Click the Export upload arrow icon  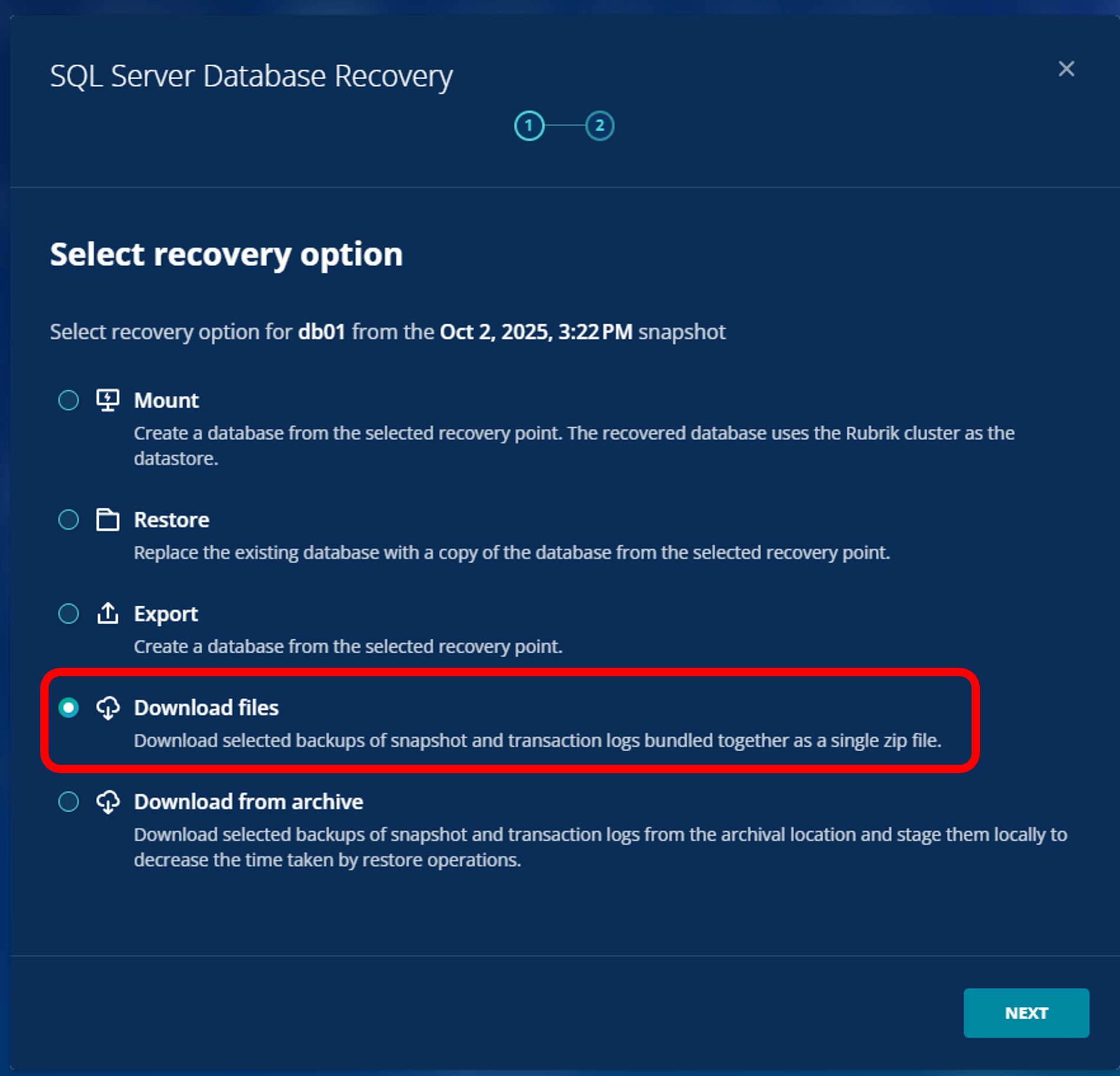point(108,613)
